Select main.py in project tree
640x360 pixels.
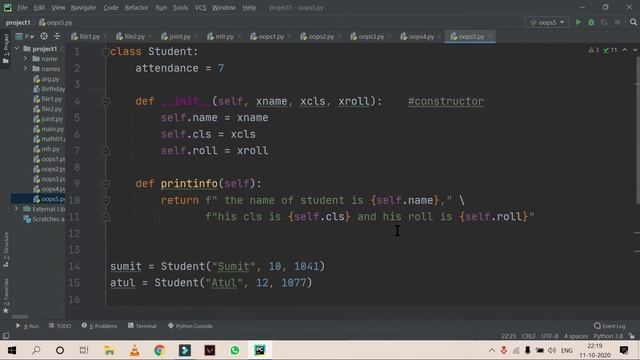pyautogui.click(x=52, y=129)
